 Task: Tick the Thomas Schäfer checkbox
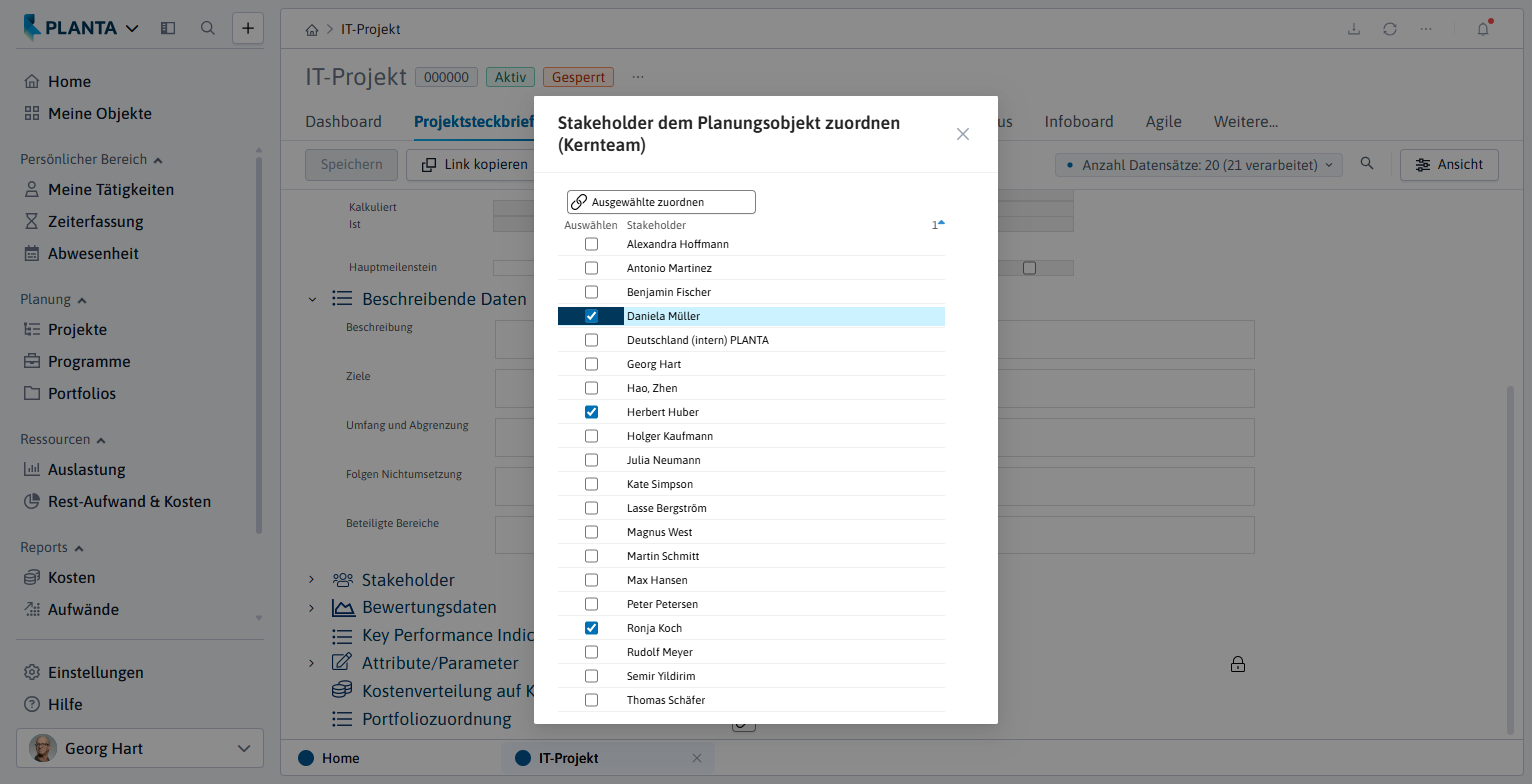(591, 700)
